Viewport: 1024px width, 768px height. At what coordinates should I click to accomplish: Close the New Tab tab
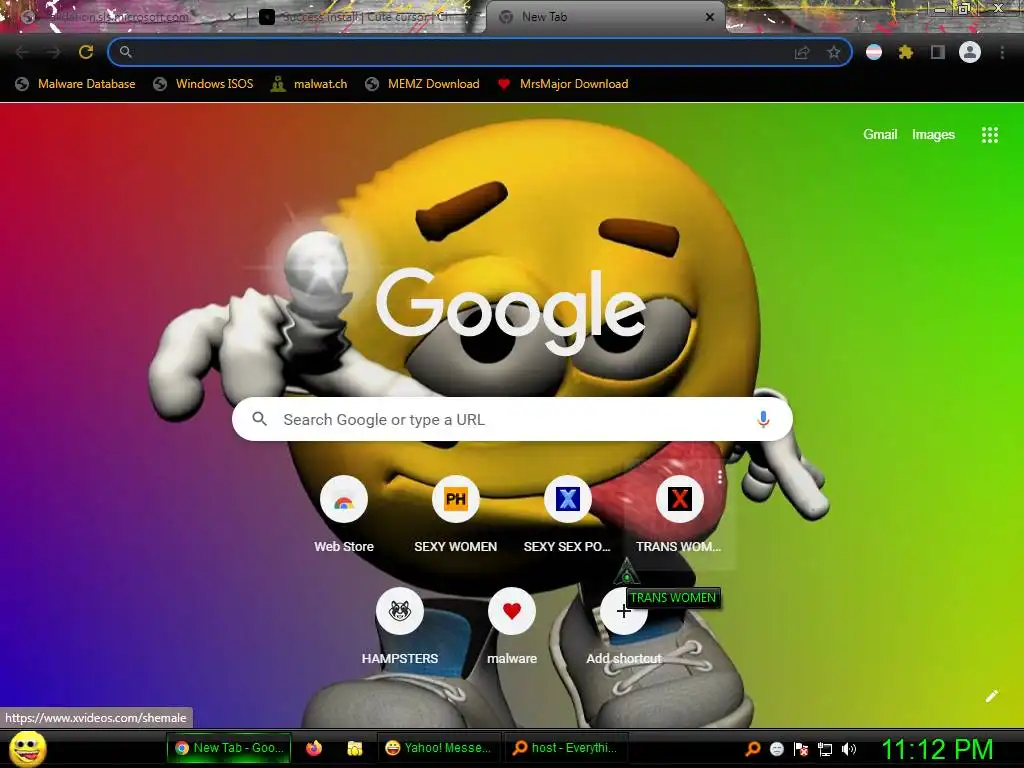[710, 17]
